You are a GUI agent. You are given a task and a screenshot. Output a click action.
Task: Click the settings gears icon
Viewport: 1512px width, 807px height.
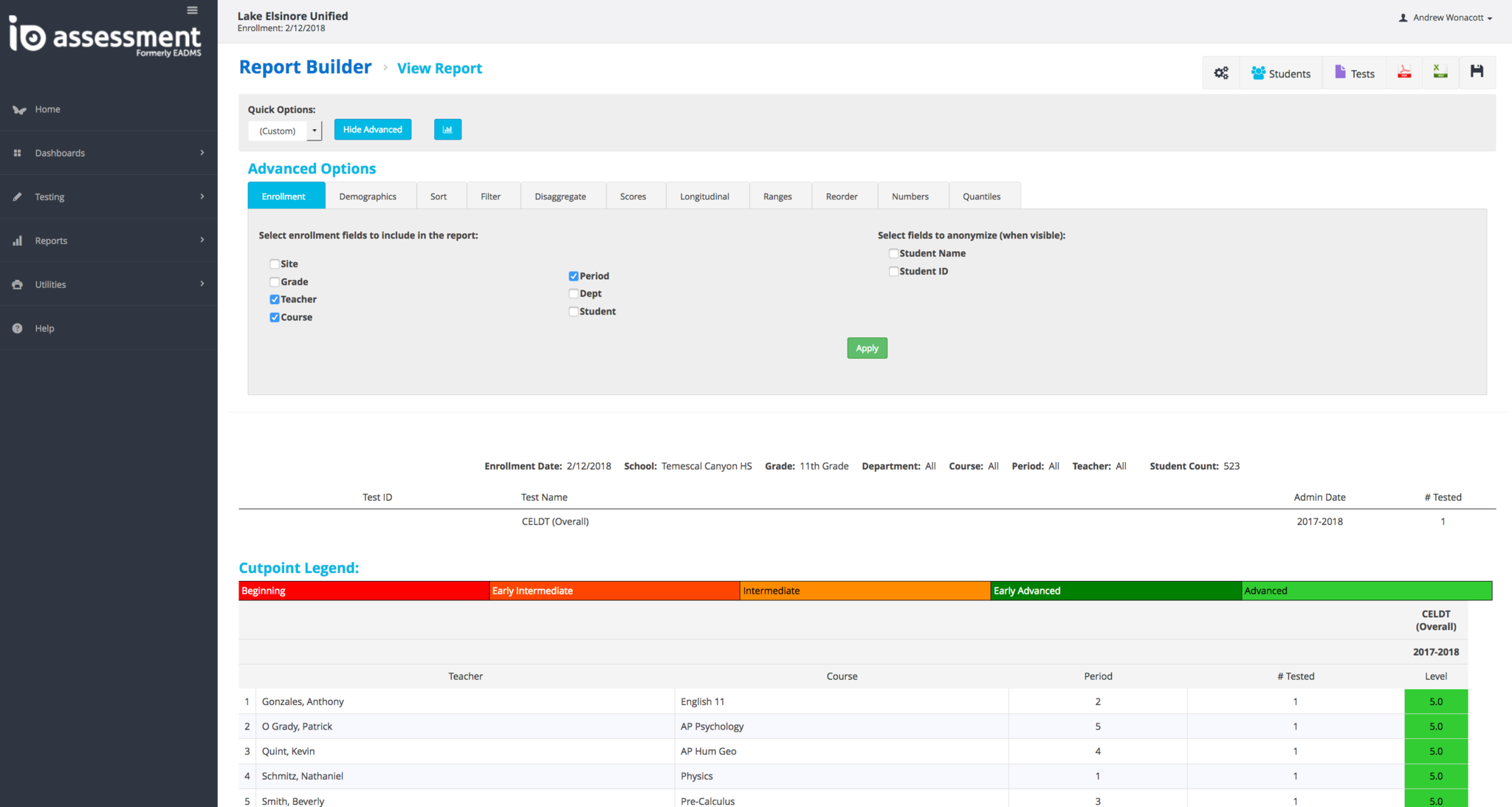[1221, 73]
